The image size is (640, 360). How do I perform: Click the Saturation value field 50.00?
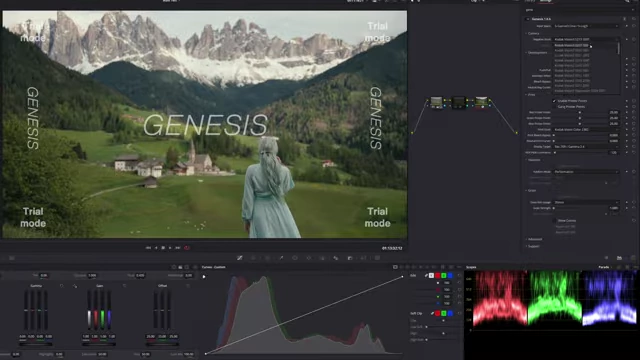[102, 354]
